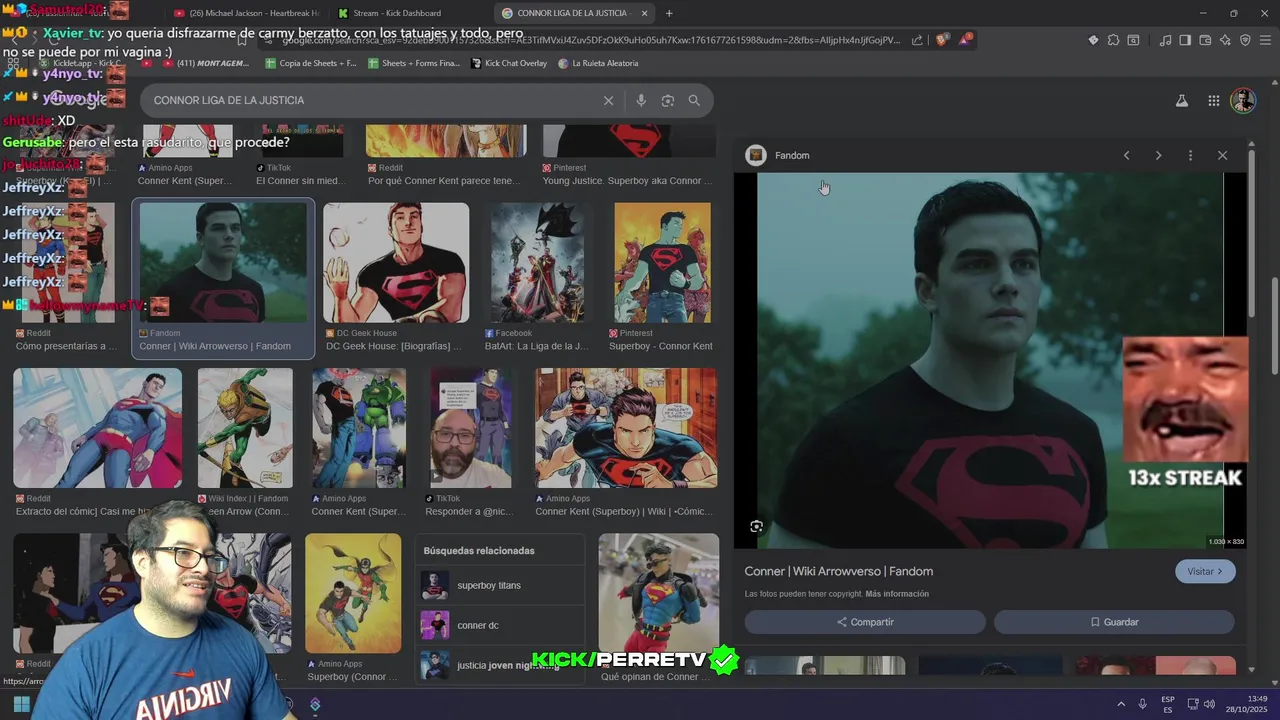The height and width of the screenshot is (720, 1280).
Task: Clear the Google search box text
Action: pyautogui.click(x=608, y=100)
